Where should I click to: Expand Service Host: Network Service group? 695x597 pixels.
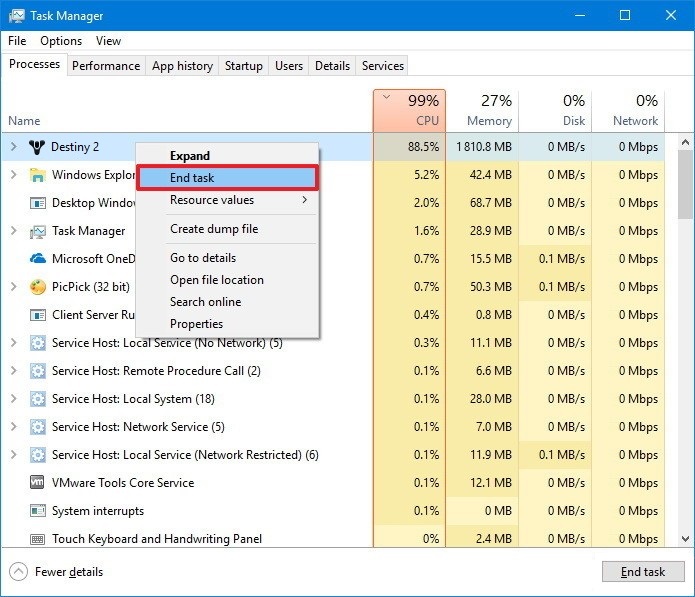13,427
